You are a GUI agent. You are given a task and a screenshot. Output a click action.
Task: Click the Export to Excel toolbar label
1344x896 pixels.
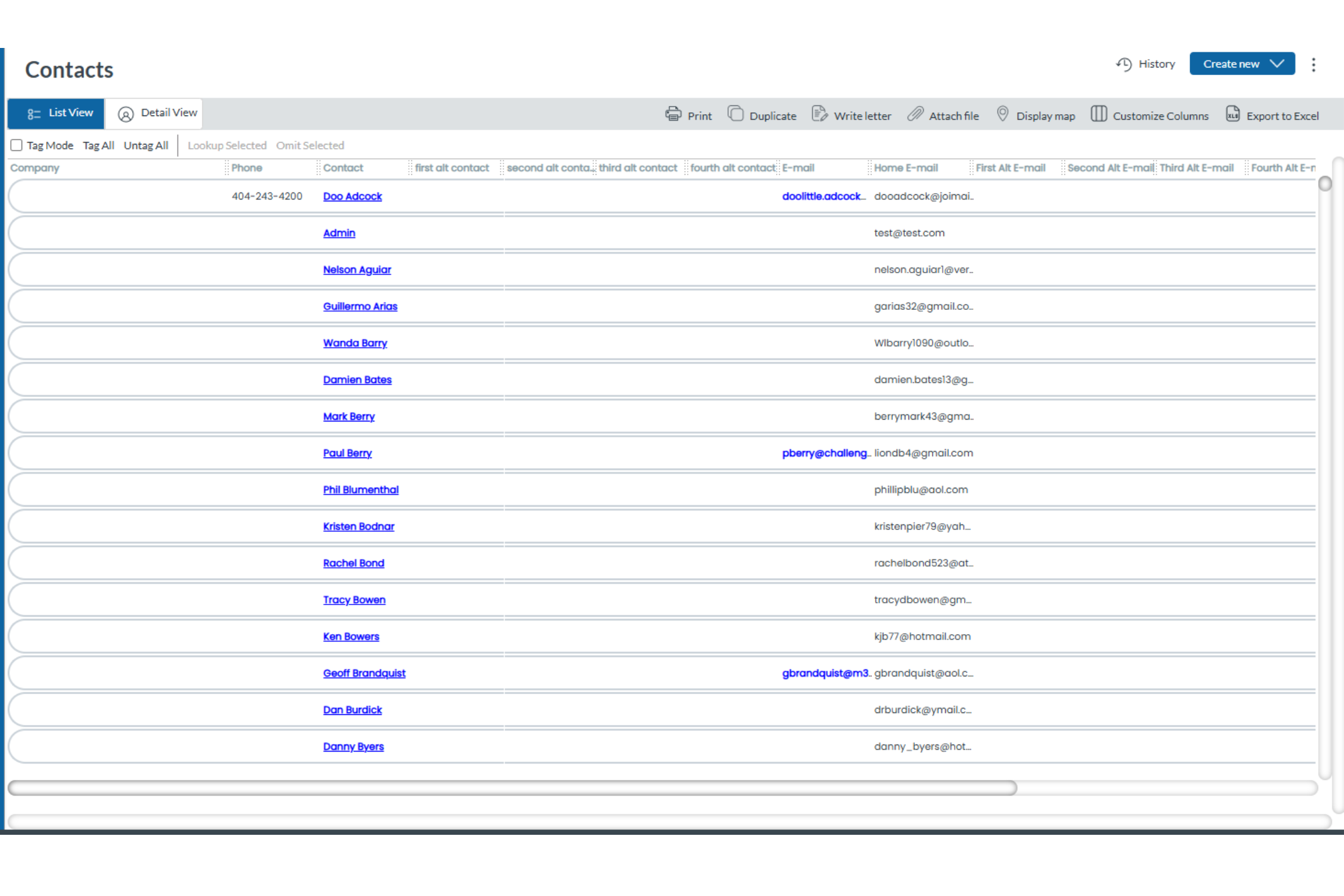click(x=1283, y=116)
